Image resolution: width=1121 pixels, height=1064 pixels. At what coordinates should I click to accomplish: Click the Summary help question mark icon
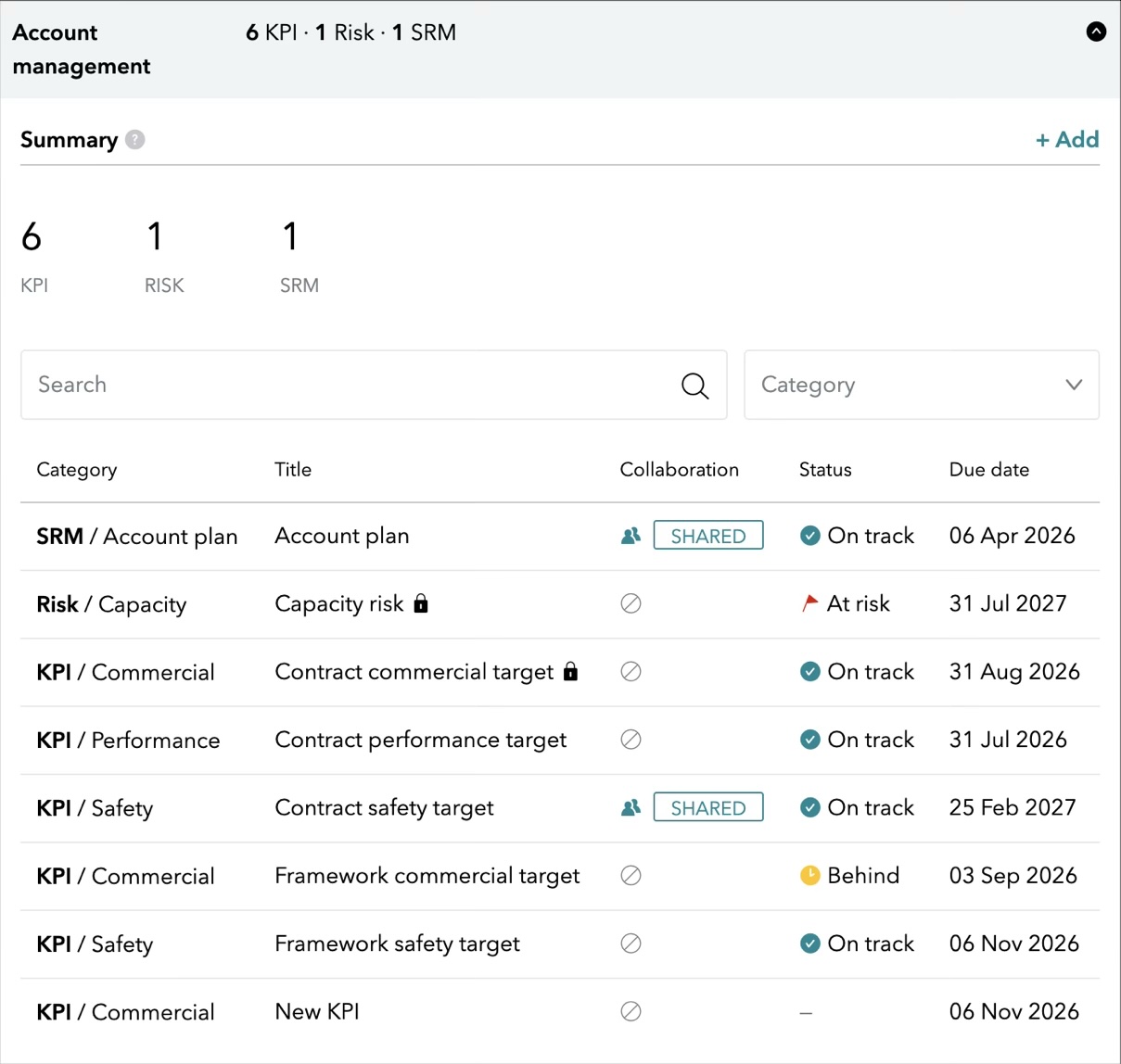pos(135,140)
